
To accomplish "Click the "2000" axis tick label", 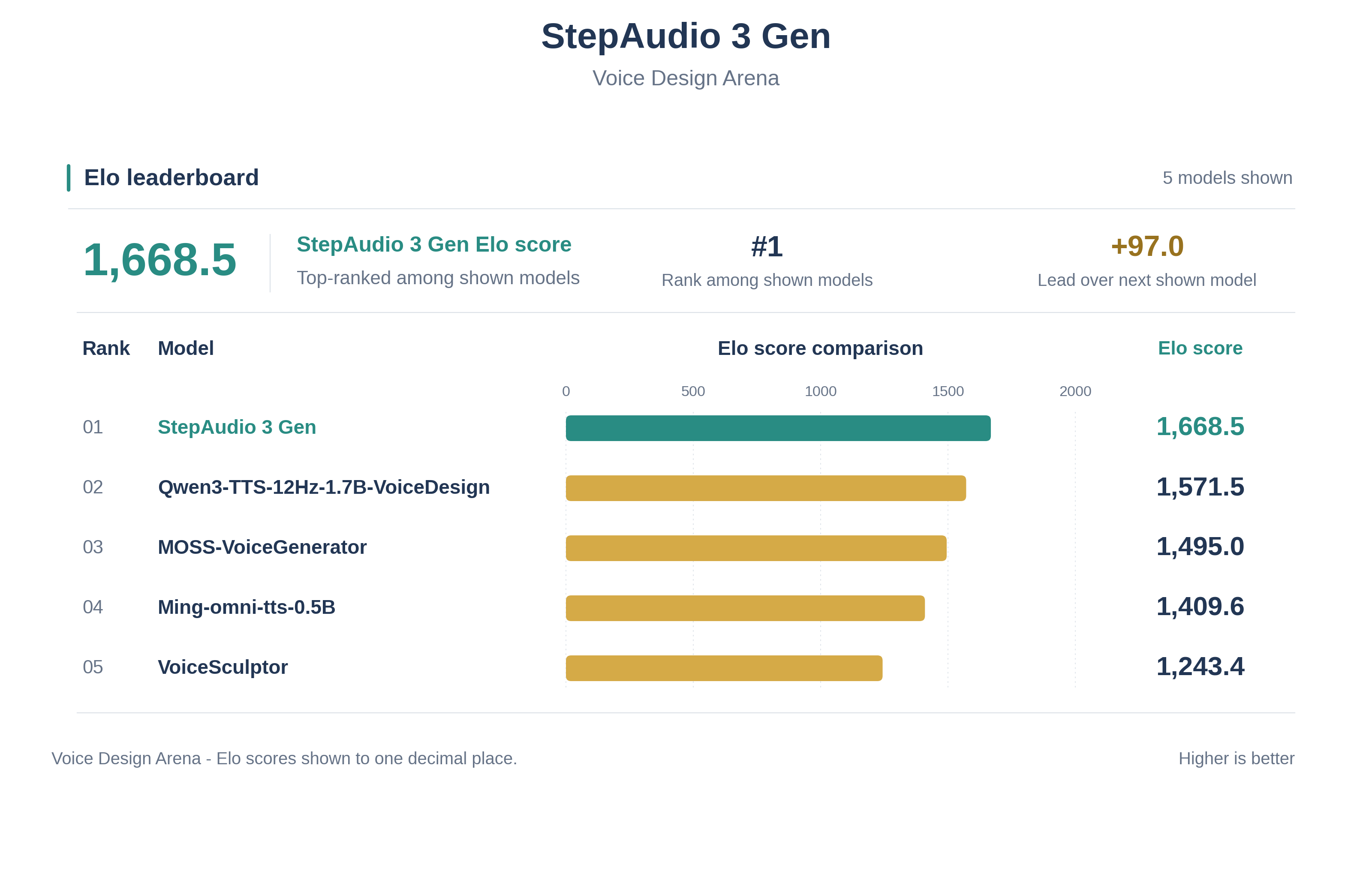I will (x=1075, y=391).
